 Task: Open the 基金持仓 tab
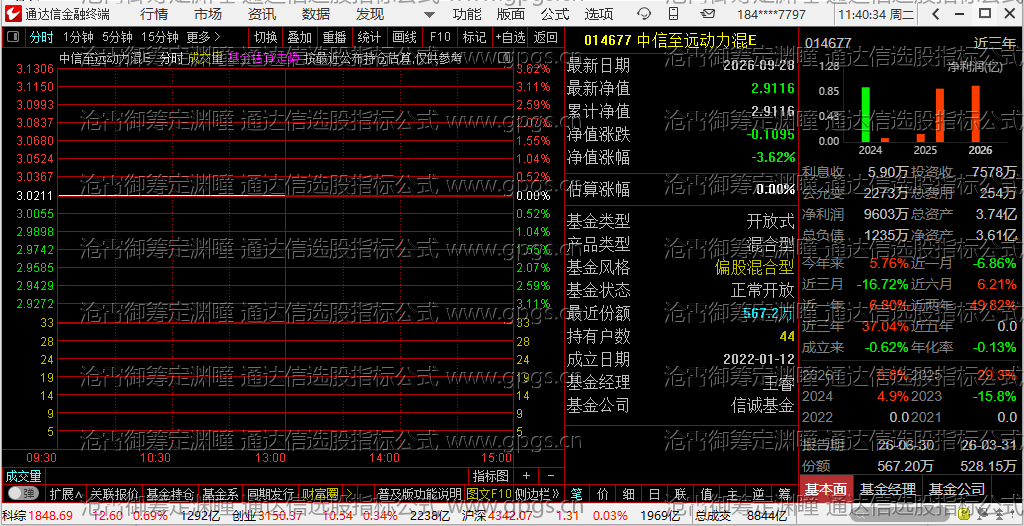170,493
